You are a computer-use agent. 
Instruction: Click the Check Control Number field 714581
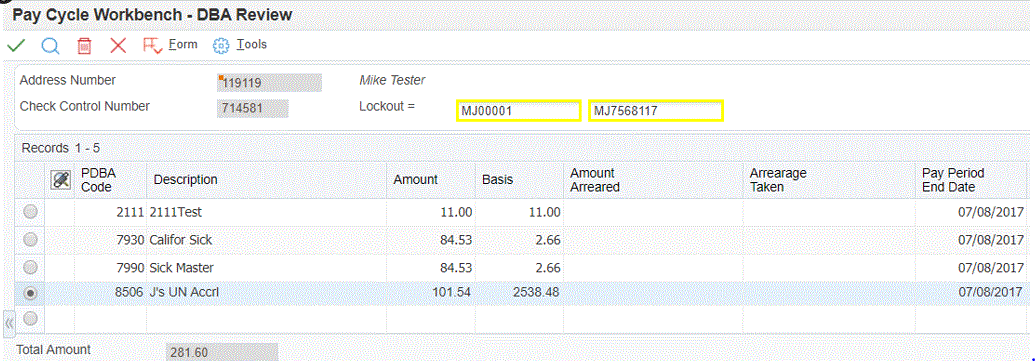coord(252,109)
